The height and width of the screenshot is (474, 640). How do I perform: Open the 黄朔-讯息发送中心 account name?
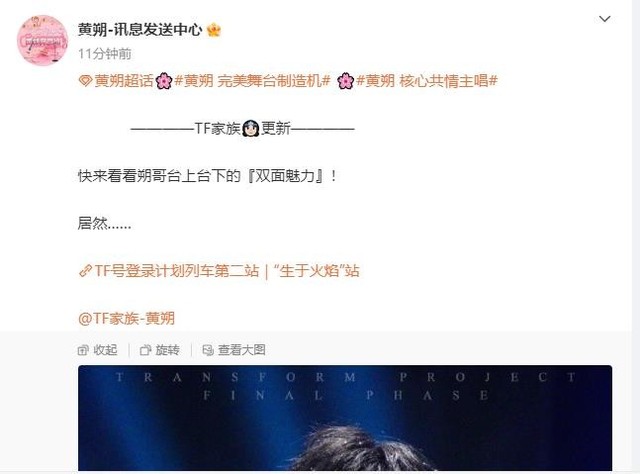[x=140, y=30]
